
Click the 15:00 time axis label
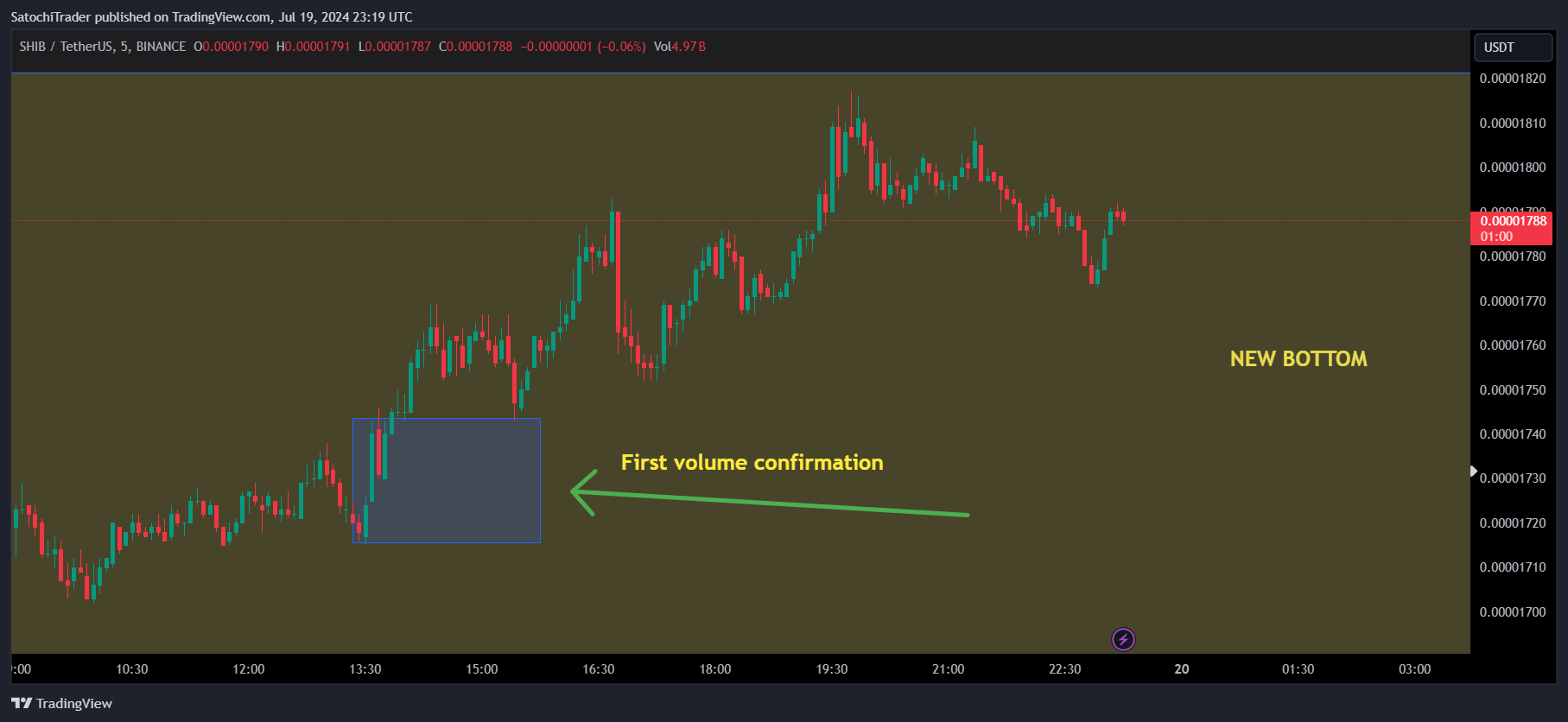[x=482, y=669]
